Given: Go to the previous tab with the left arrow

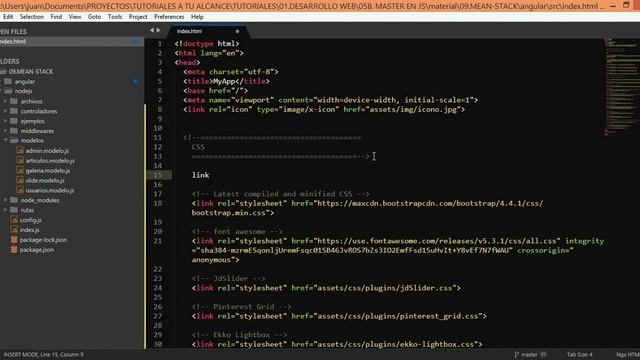Looking at the screenshot, I should point(151,30).
